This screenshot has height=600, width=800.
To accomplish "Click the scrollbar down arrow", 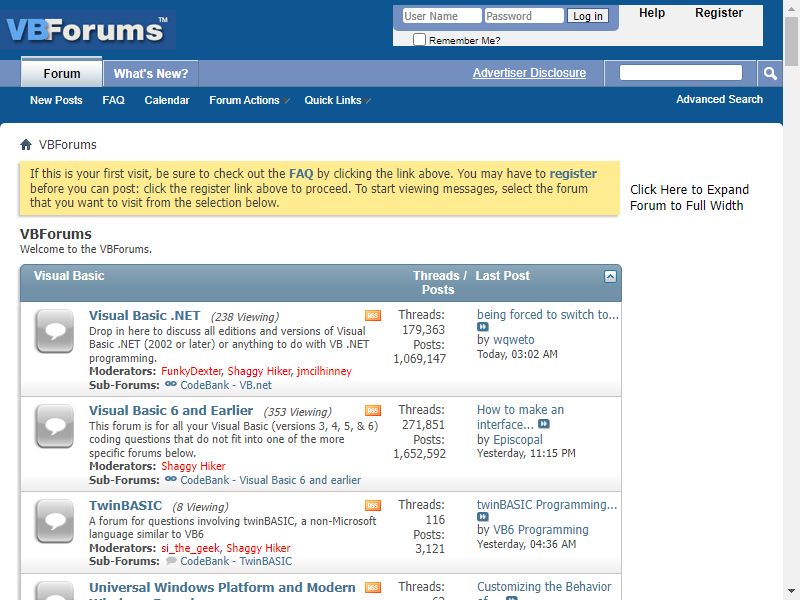I will (x=792, y=592).
